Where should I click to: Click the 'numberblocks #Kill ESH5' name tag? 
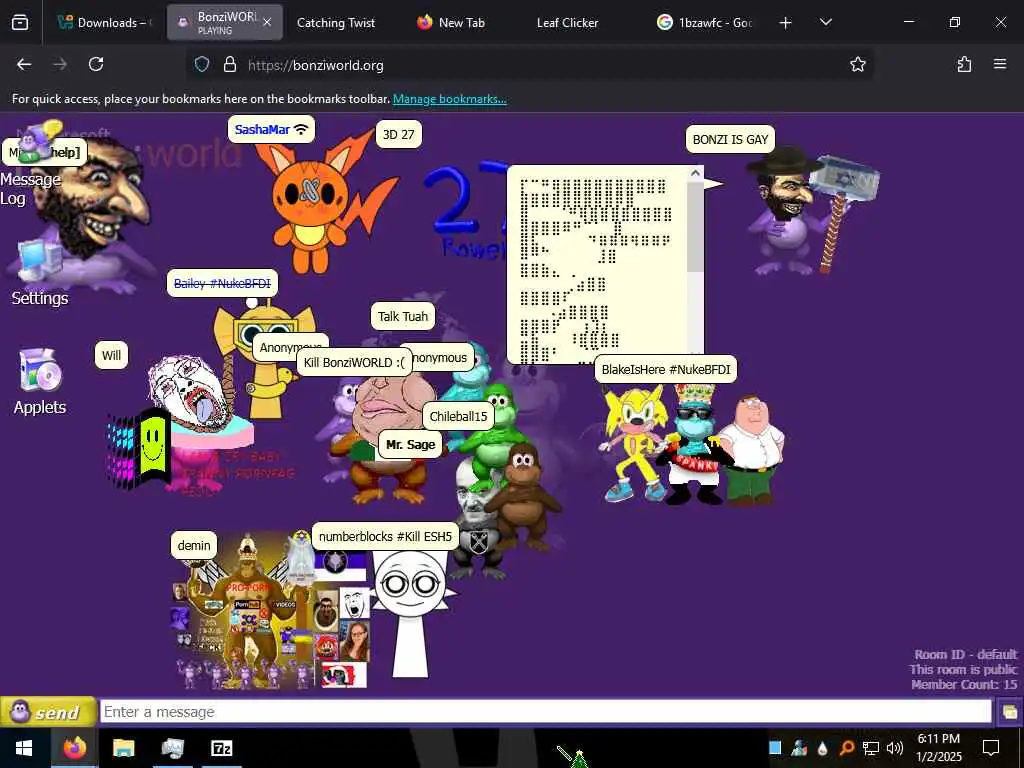[385, 537]
